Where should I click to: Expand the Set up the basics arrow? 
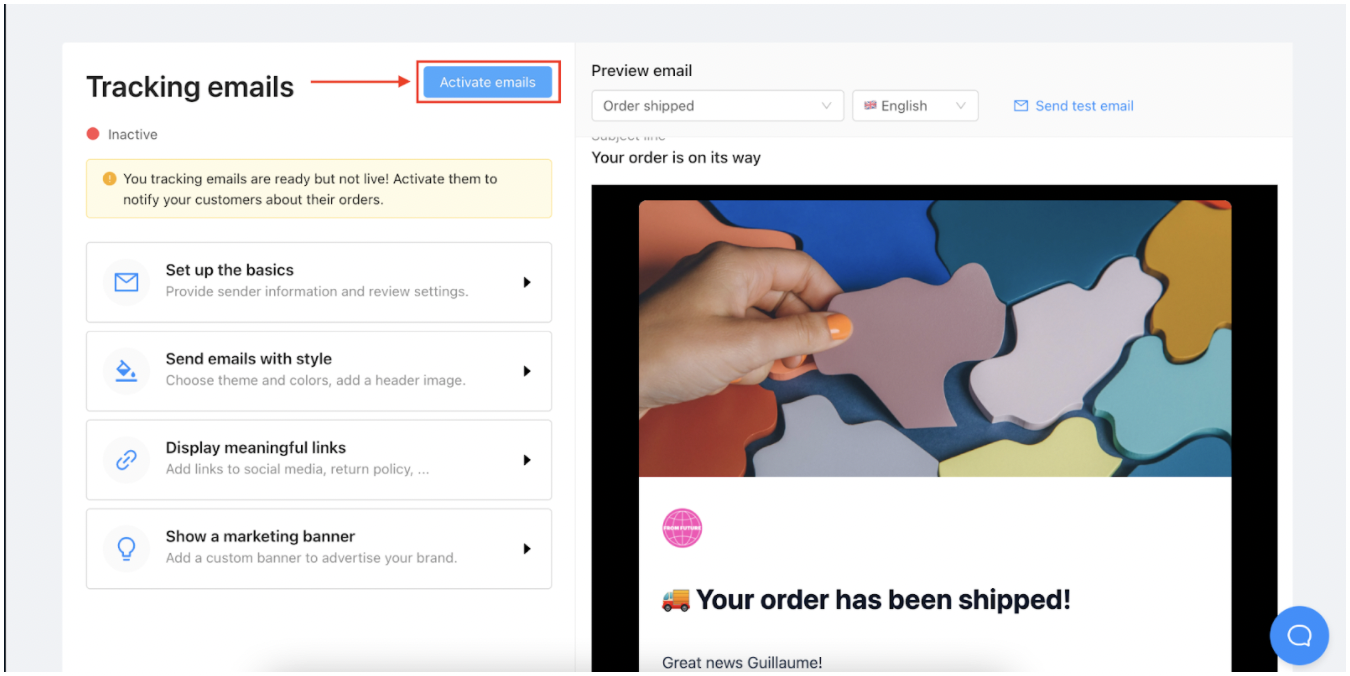[x=527, y=283]
